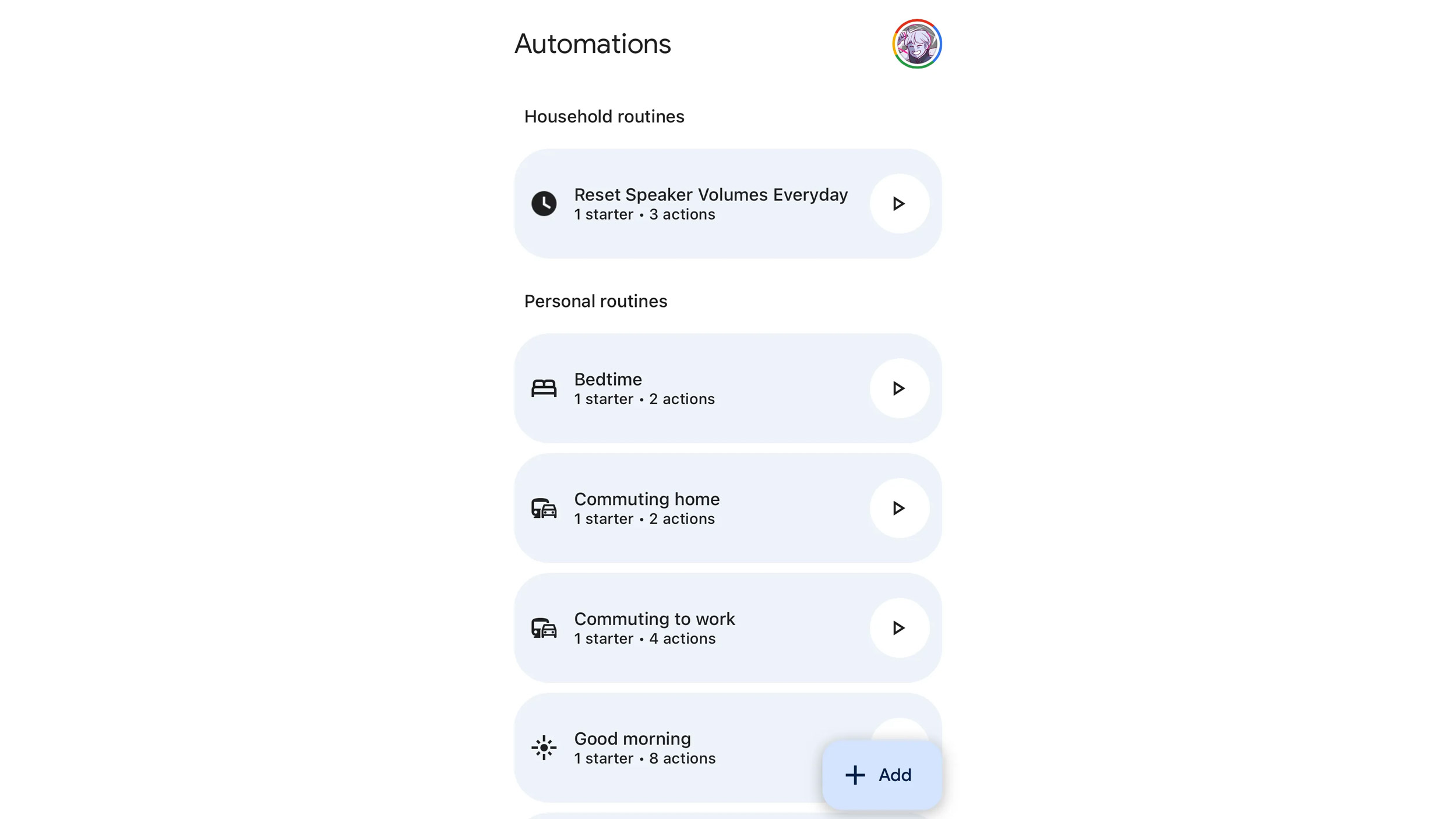Image resolution: width=1456 pixels, height=819 pixels.
Task: Run the Commuting home routine
Action: point(898,507)
